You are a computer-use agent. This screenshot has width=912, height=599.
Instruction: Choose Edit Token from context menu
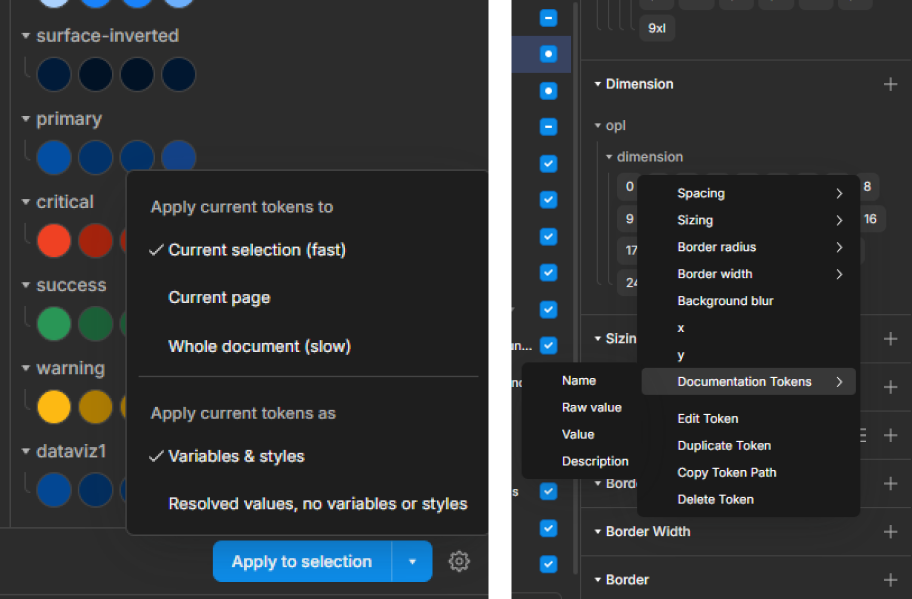tap(708, 419)
